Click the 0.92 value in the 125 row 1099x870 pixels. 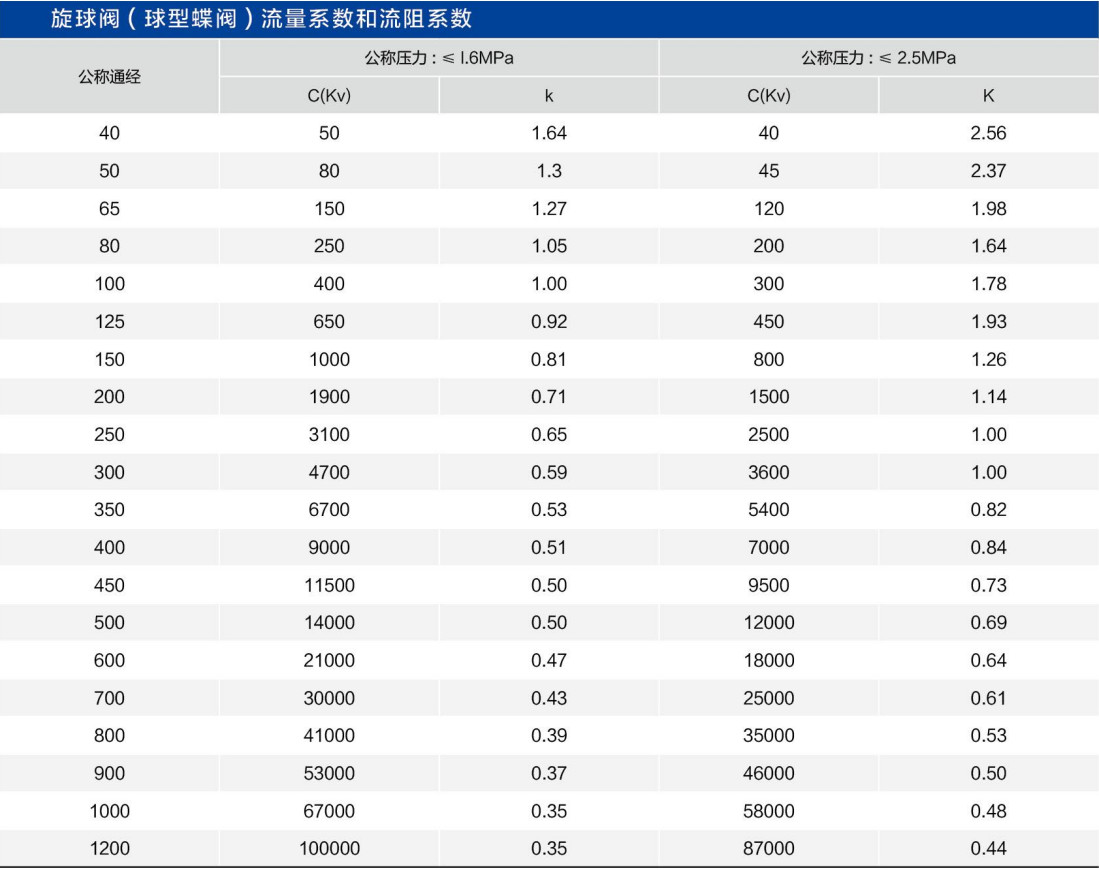pos(549,322)
